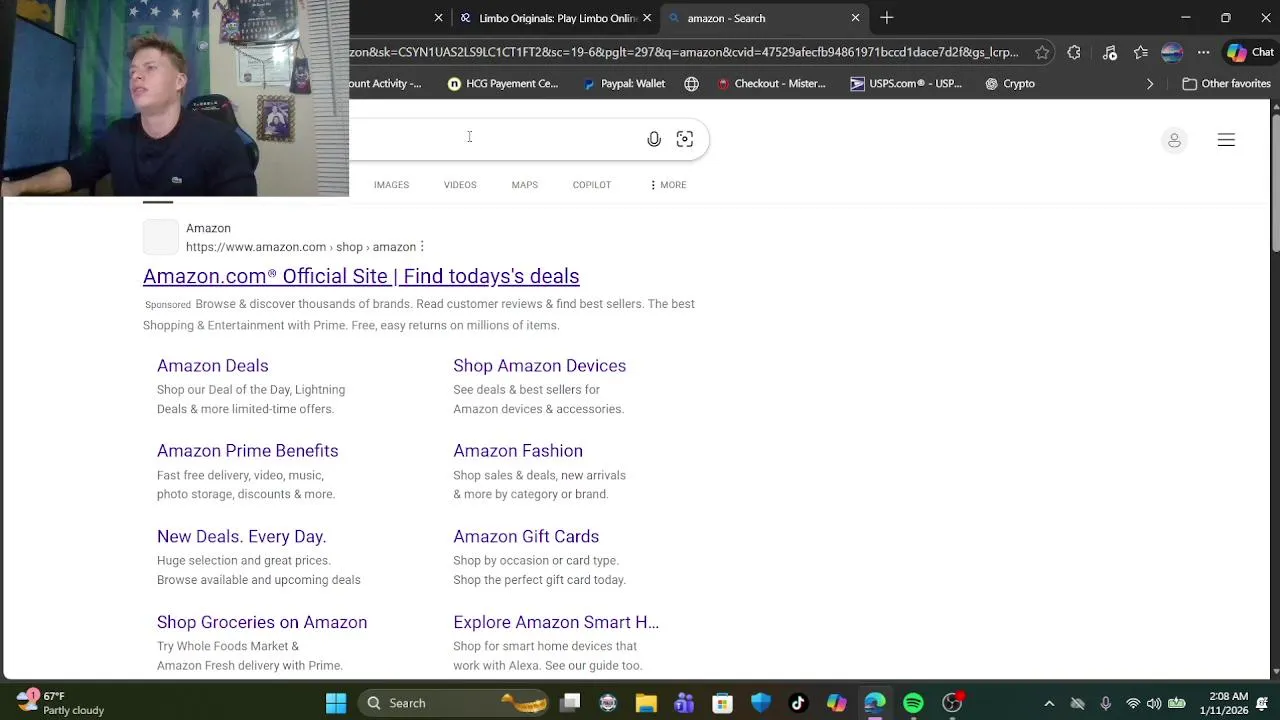The image size is (1280, 720).
Task: Switch to the Copilot search tab
Action: pos(591,185)
